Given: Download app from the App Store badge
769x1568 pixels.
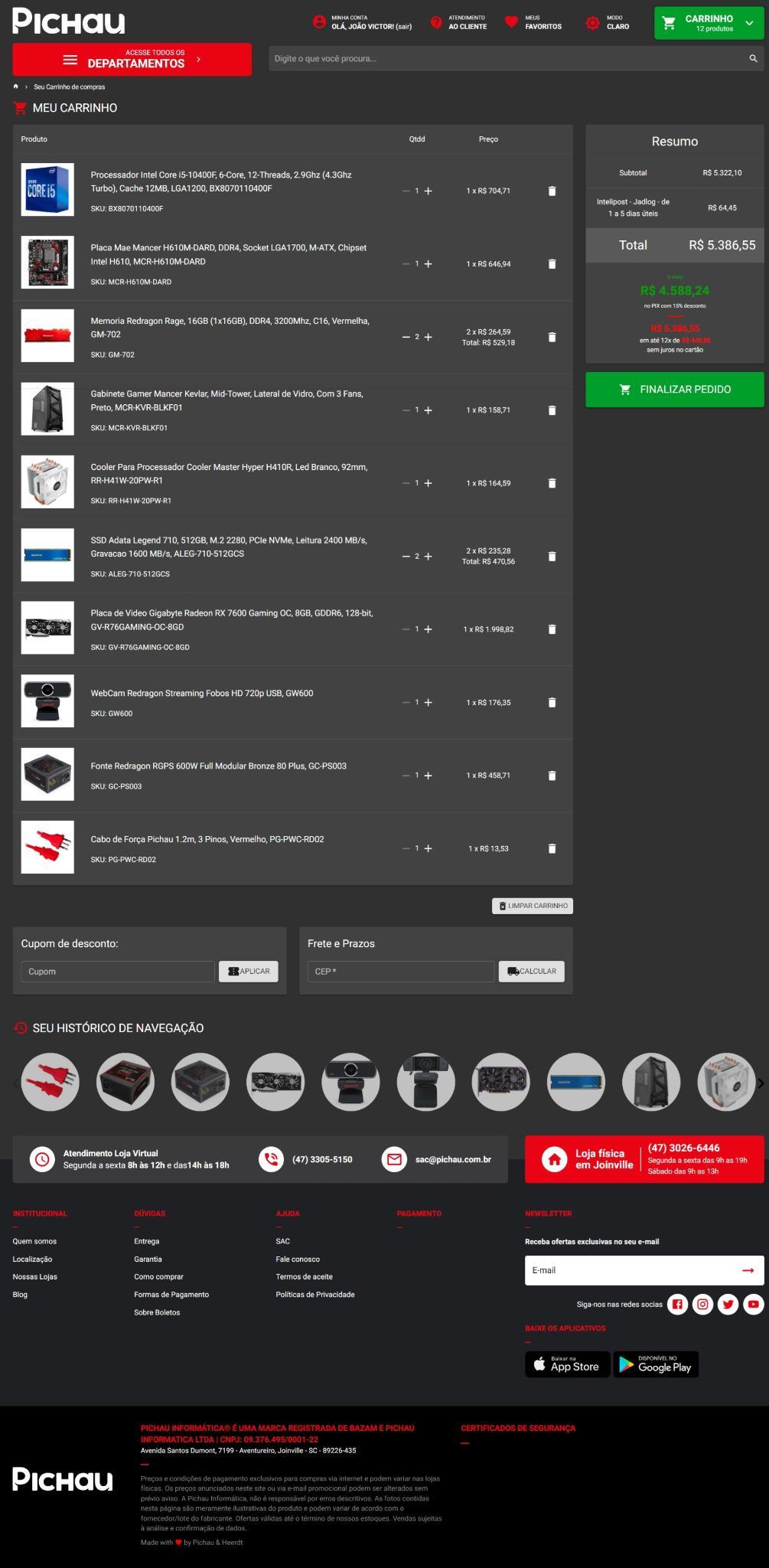Looking at the screenshot, I should 567,1364.
